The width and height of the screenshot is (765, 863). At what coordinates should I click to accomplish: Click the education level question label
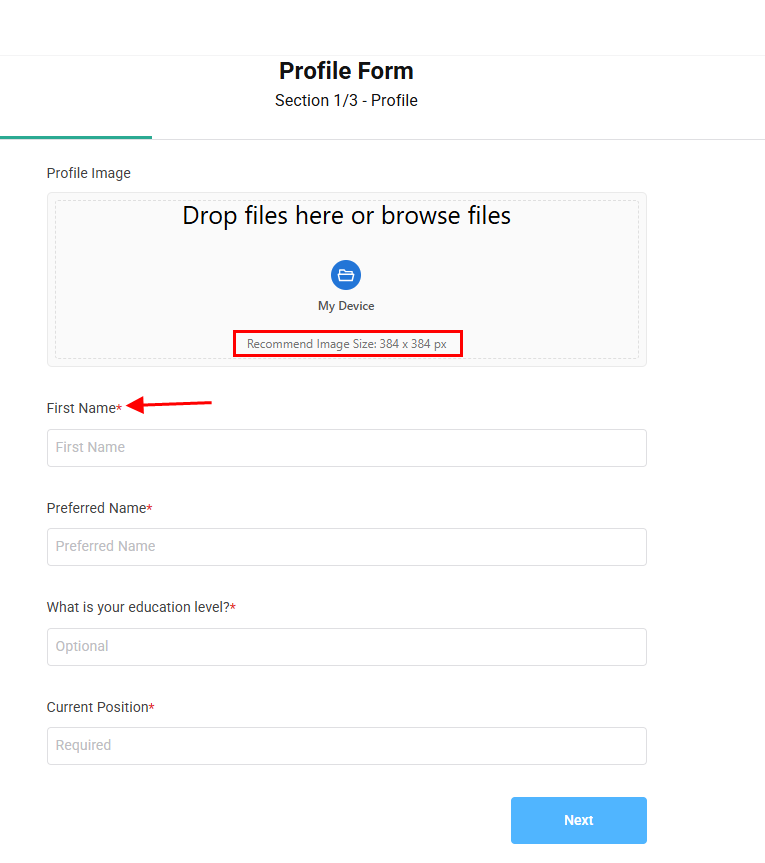pos(138,607)
